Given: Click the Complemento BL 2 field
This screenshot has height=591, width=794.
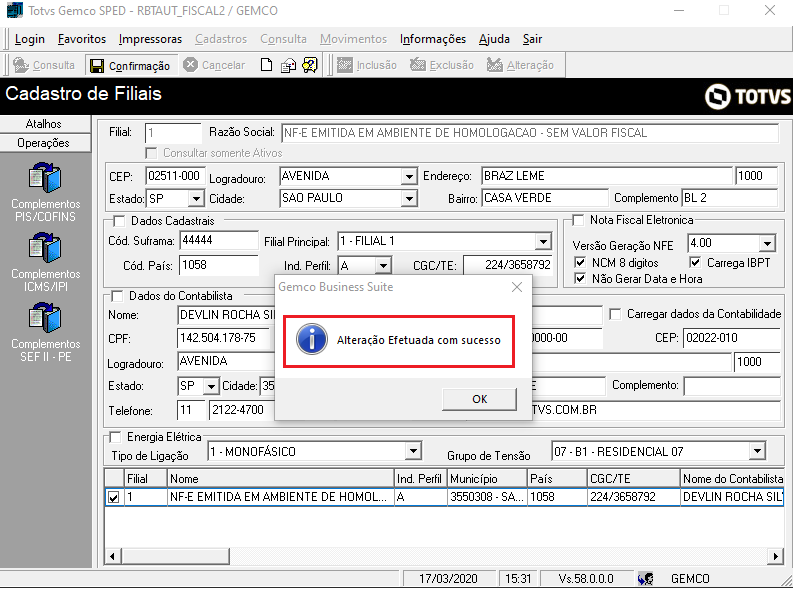Looking at the screenshot, I should coord(730,198).
